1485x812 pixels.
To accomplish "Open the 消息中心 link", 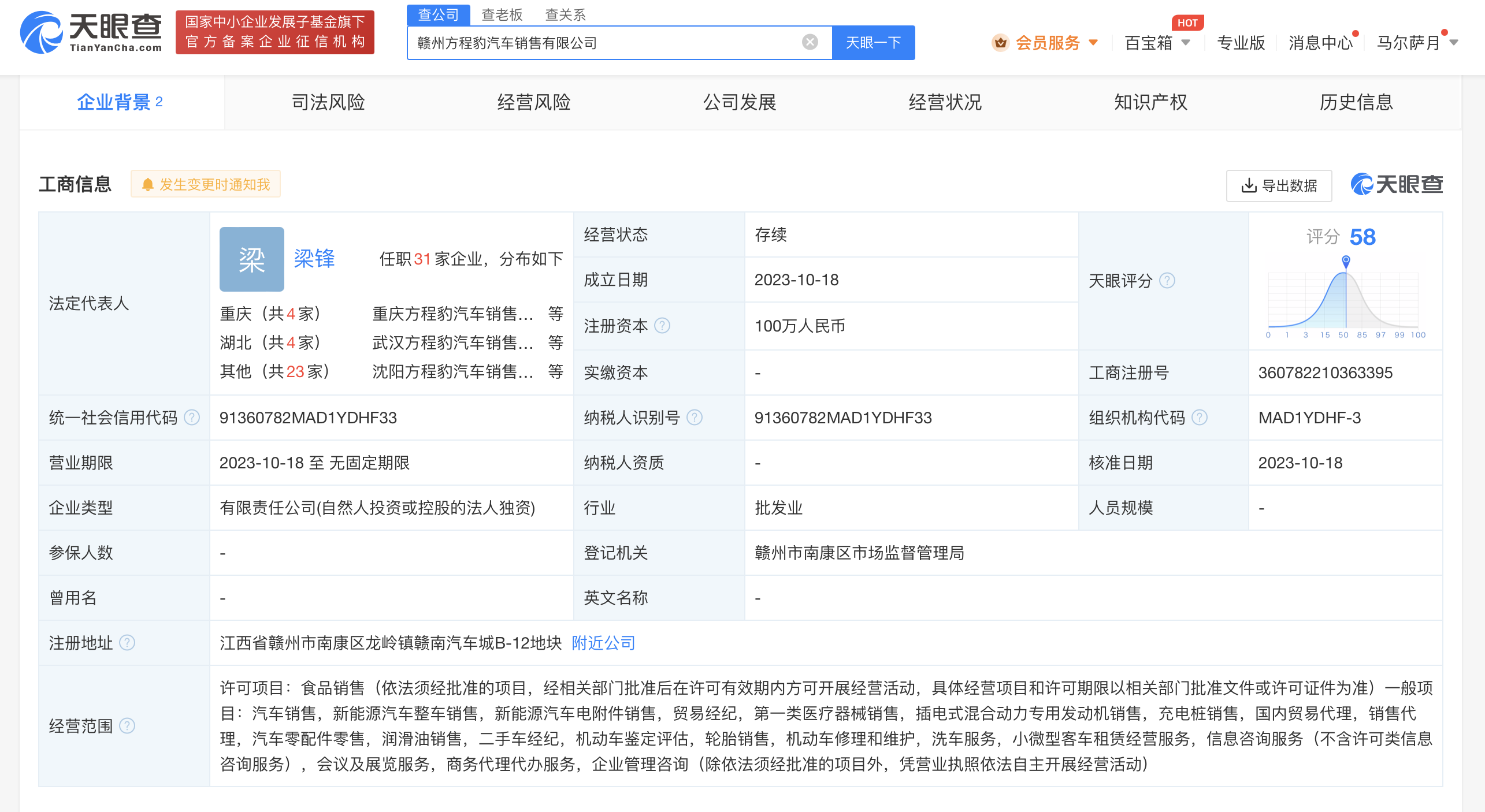I will coord(1321,43).
